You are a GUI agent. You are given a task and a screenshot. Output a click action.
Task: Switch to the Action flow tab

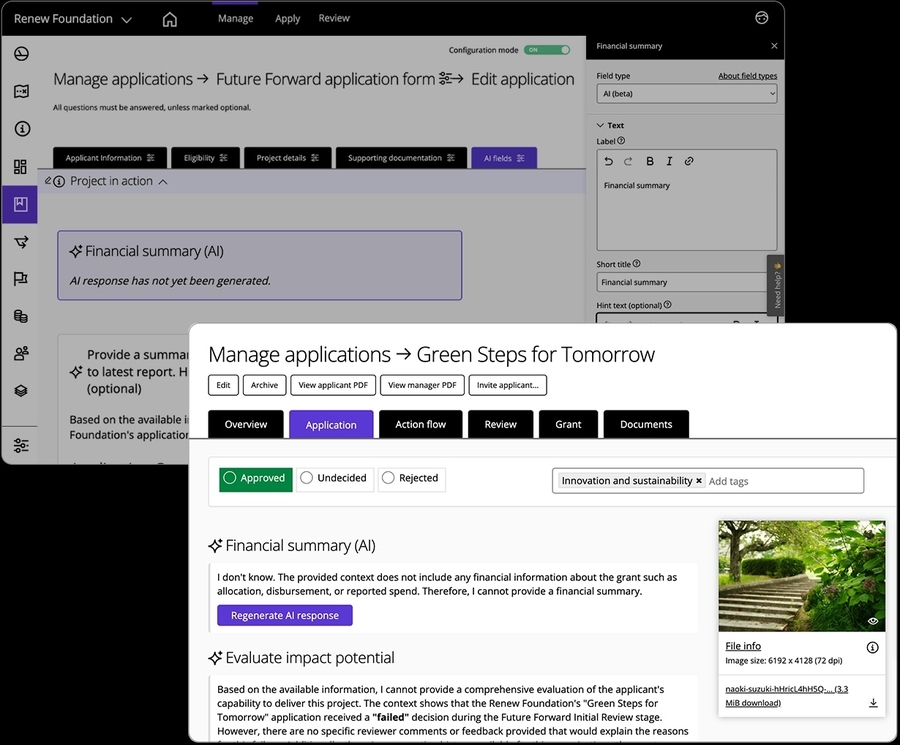point(420,424)
